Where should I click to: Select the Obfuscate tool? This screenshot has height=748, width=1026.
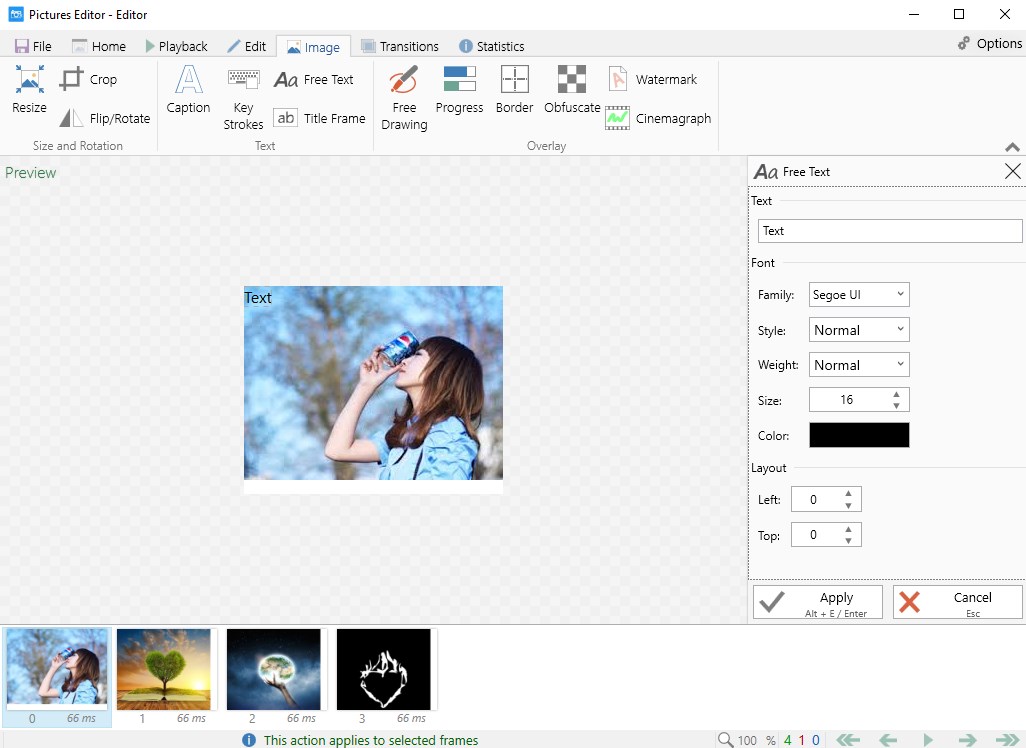coord(572,90)
